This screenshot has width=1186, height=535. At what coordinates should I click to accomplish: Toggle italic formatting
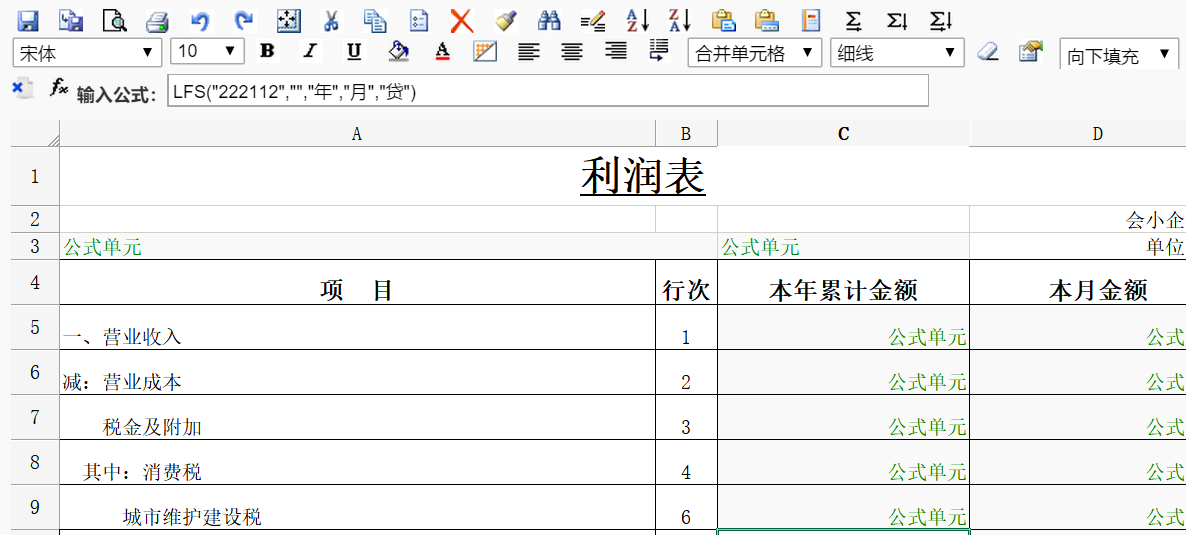[x=309, y=51]
